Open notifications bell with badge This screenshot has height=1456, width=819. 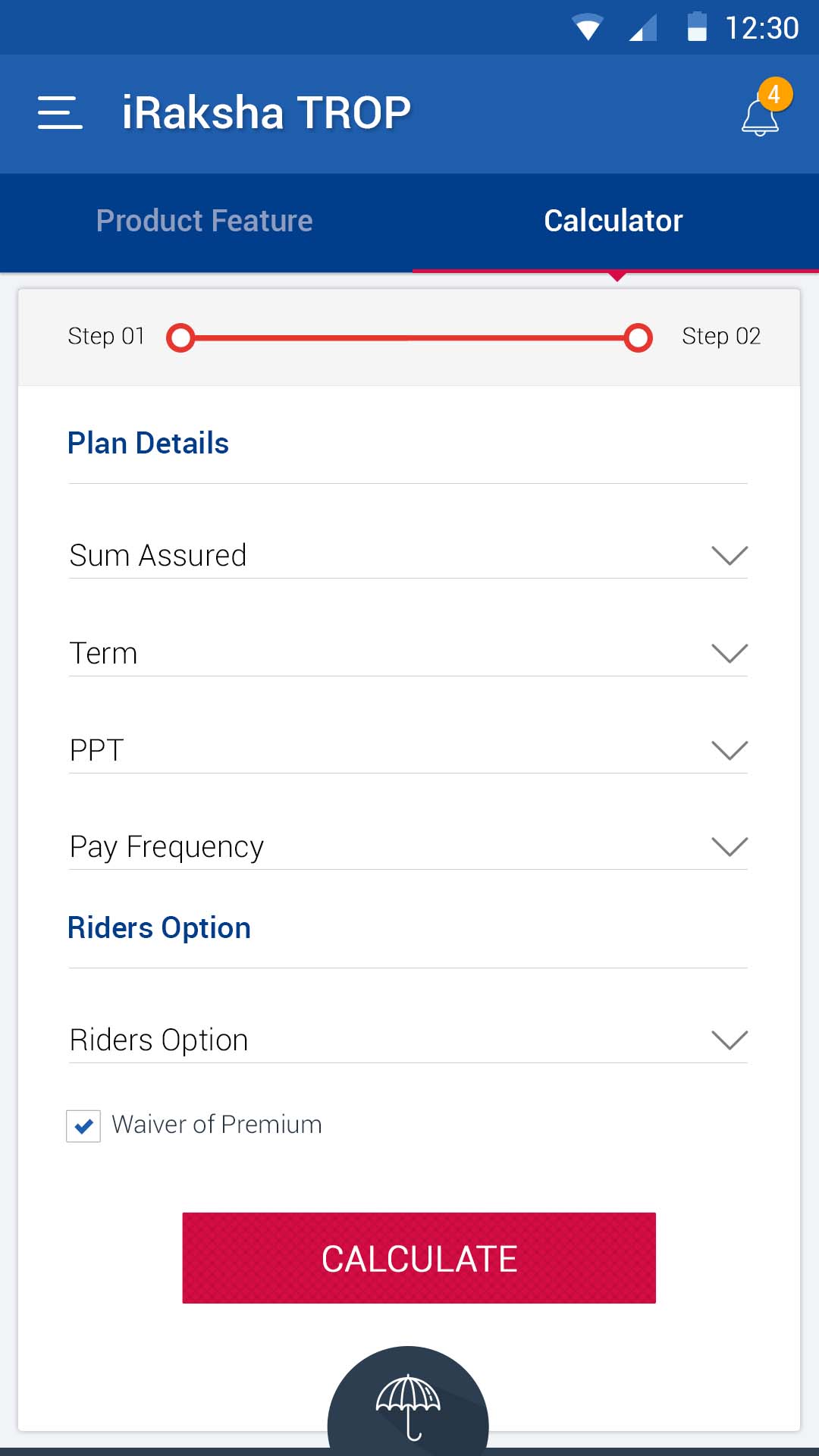761,114
